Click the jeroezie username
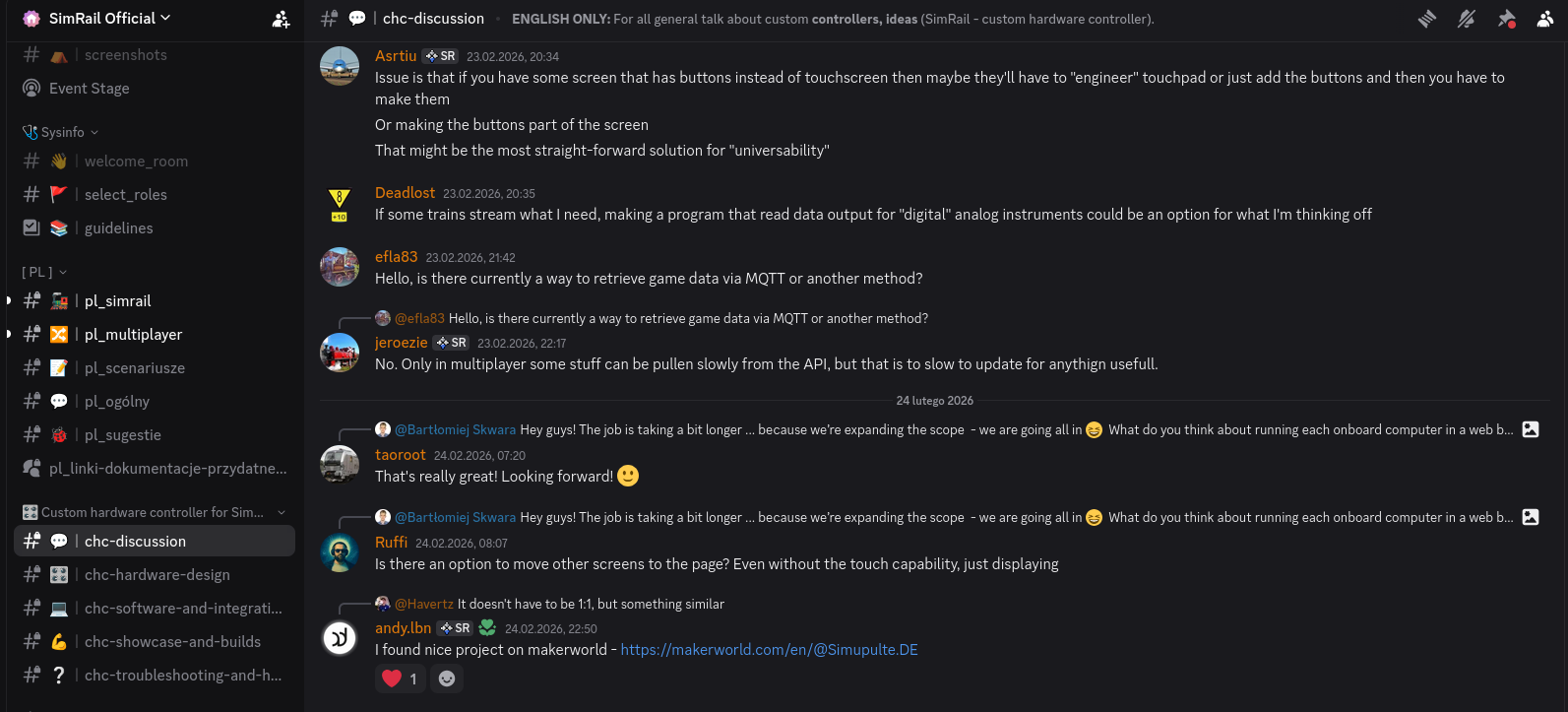This screenshot has width=1568, height=712. coord(401,343)
